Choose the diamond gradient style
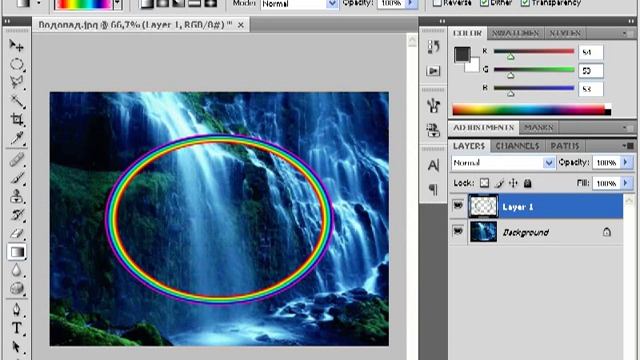The width and height of the screenshot is (640, 360). point(210,3)
